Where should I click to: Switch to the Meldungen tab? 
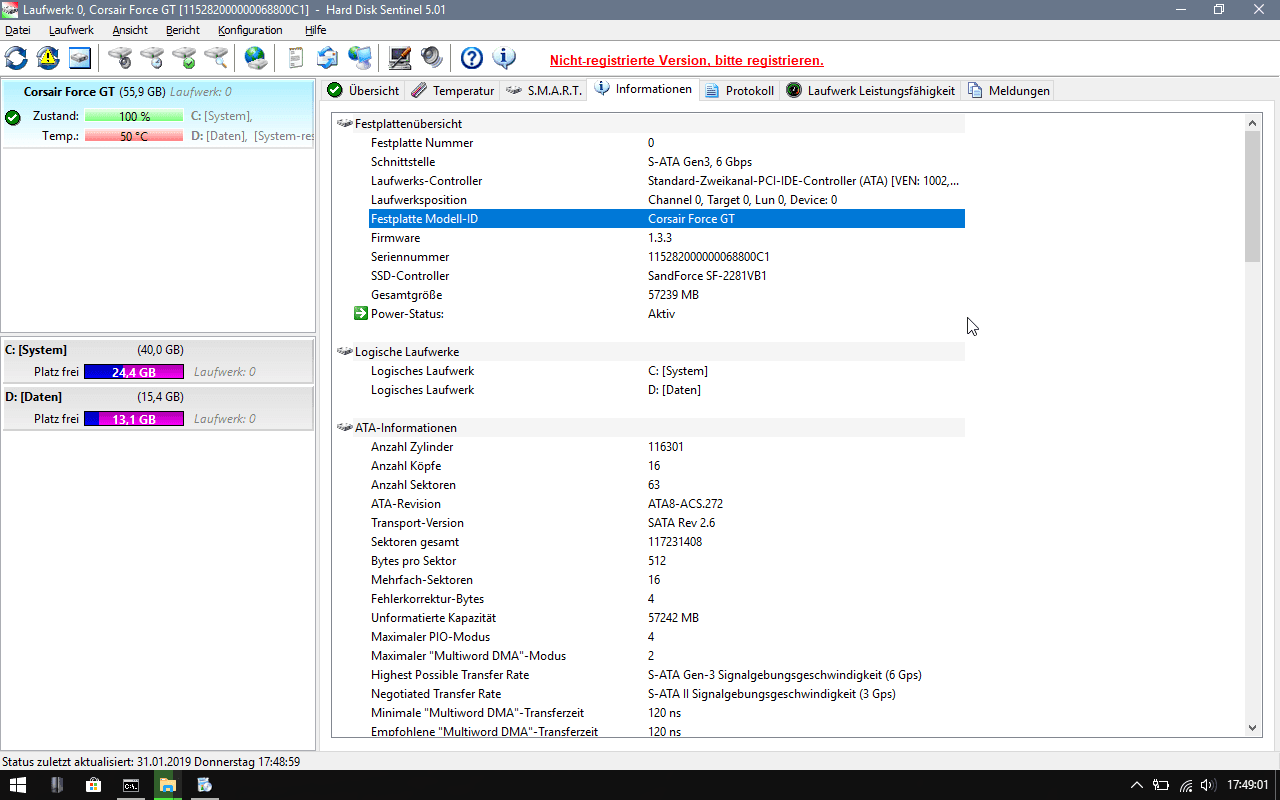point(1008,90)
